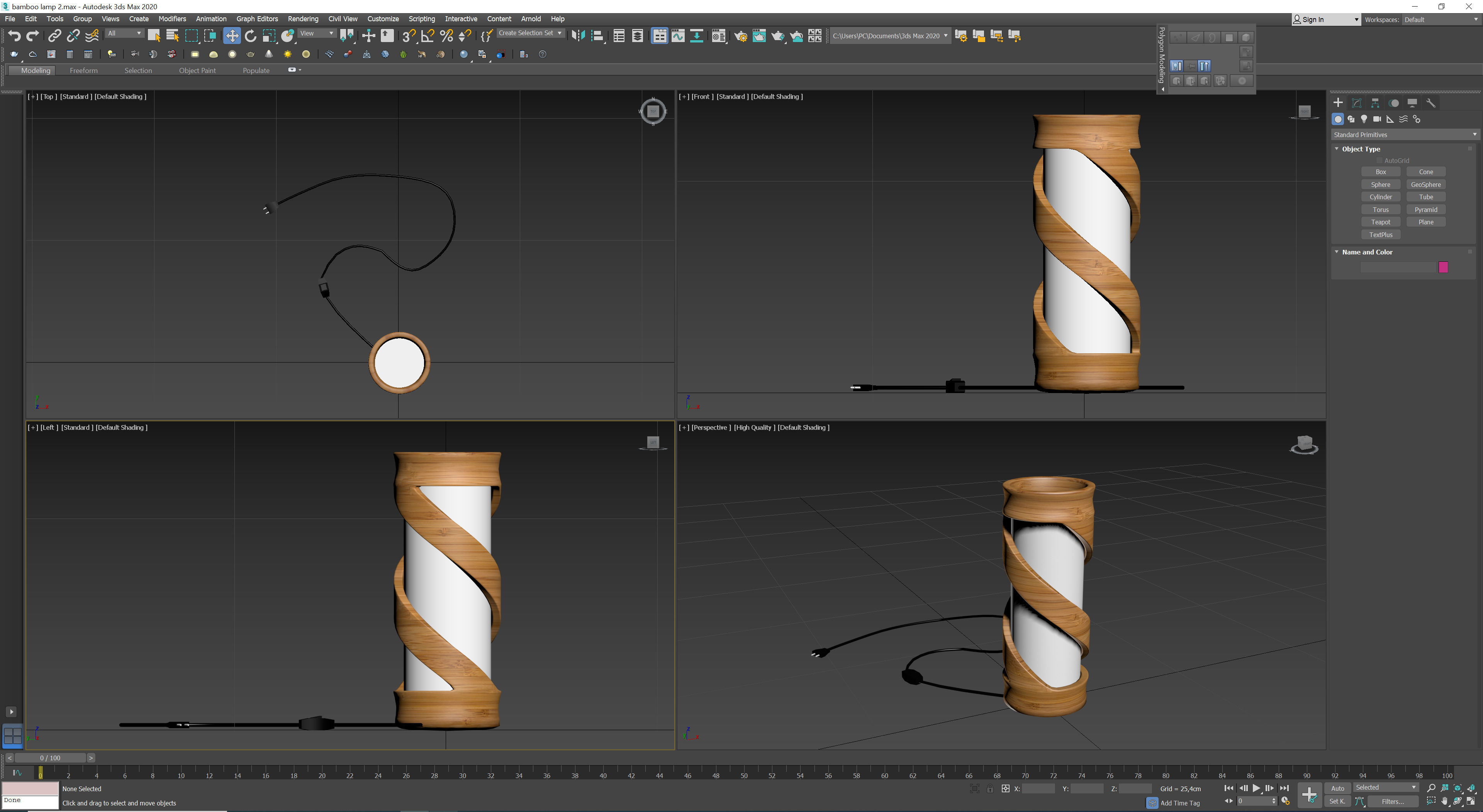Screen dimensions: 1483x812
Task: Enable the AutoGrid checkbox
Action: (1379, 161)
